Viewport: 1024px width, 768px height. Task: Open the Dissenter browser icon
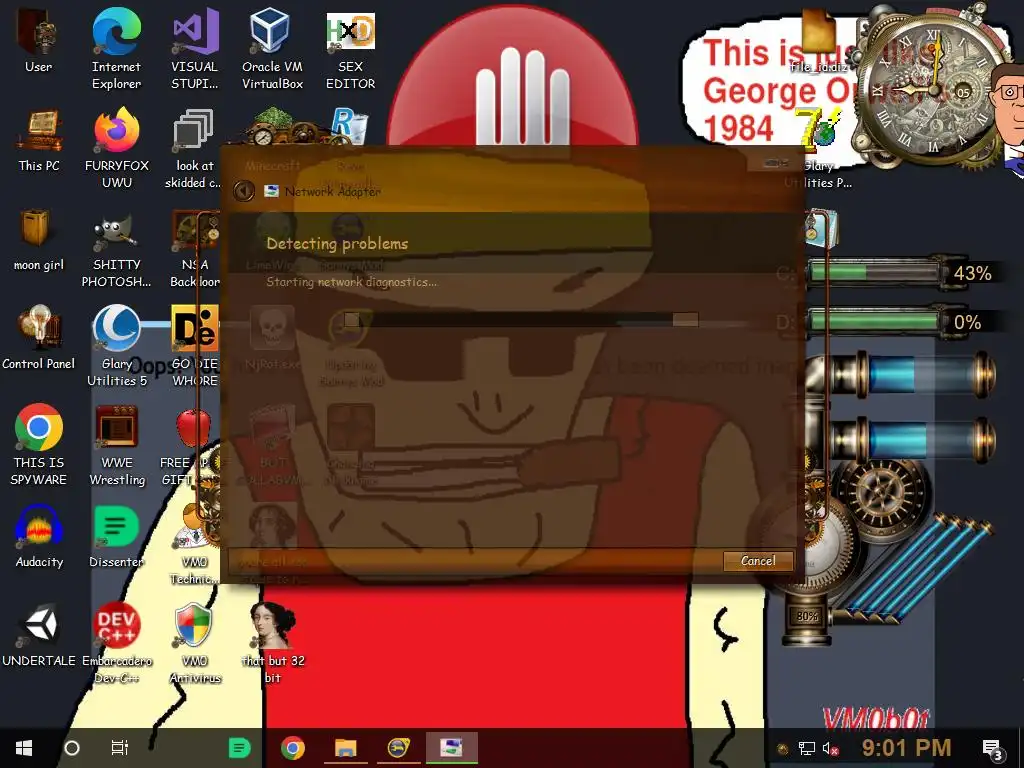click(x=116, y=536)
